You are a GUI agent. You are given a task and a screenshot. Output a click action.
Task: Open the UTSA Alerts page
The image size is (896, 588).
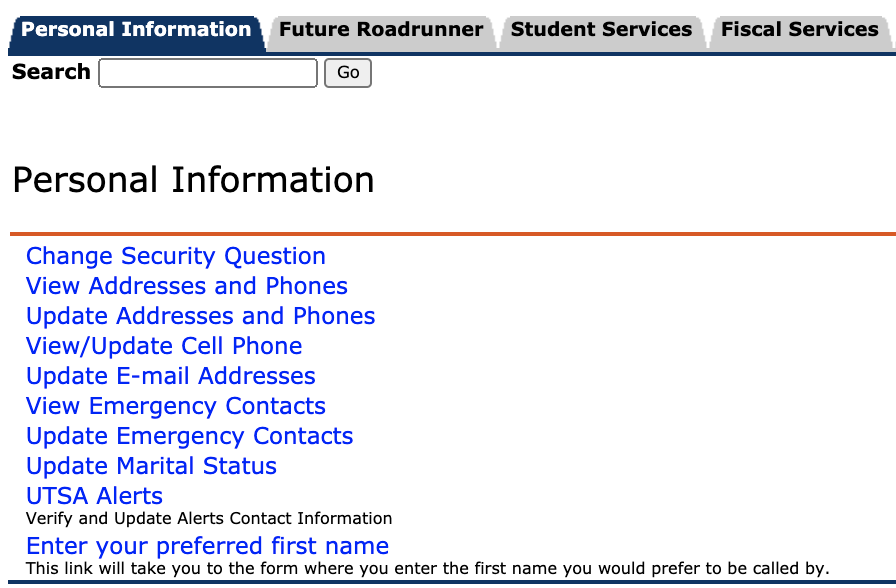(94, 496)
